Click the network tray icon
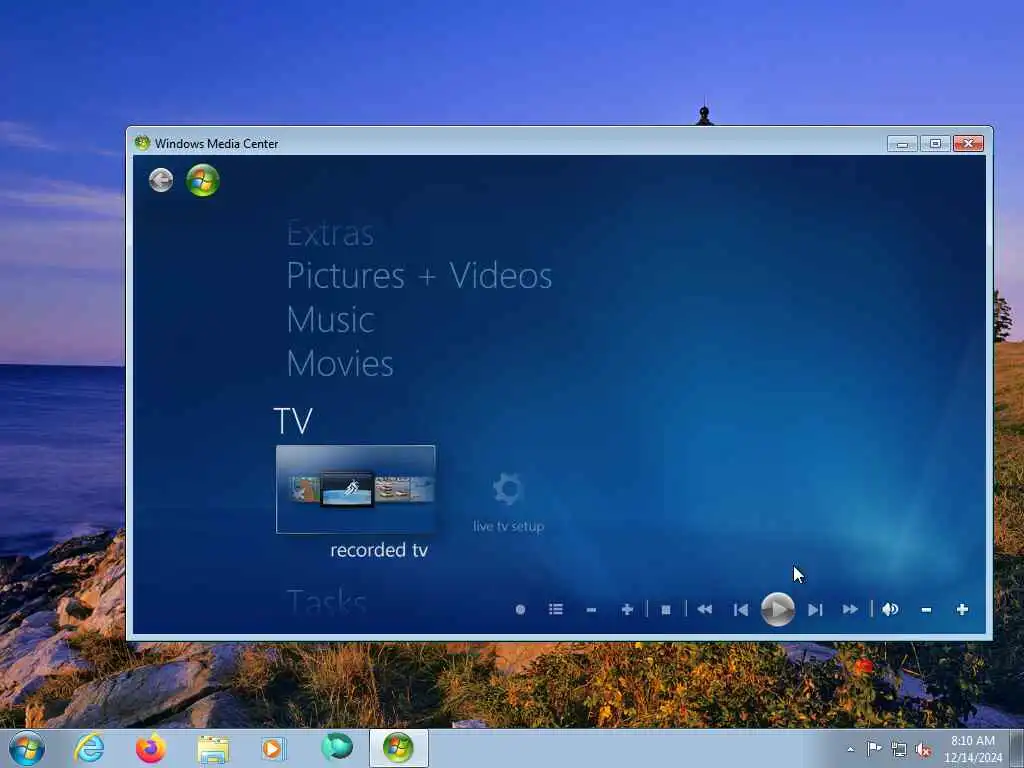The width and height of the screenshot is (1024, 768). pos(899,749)
